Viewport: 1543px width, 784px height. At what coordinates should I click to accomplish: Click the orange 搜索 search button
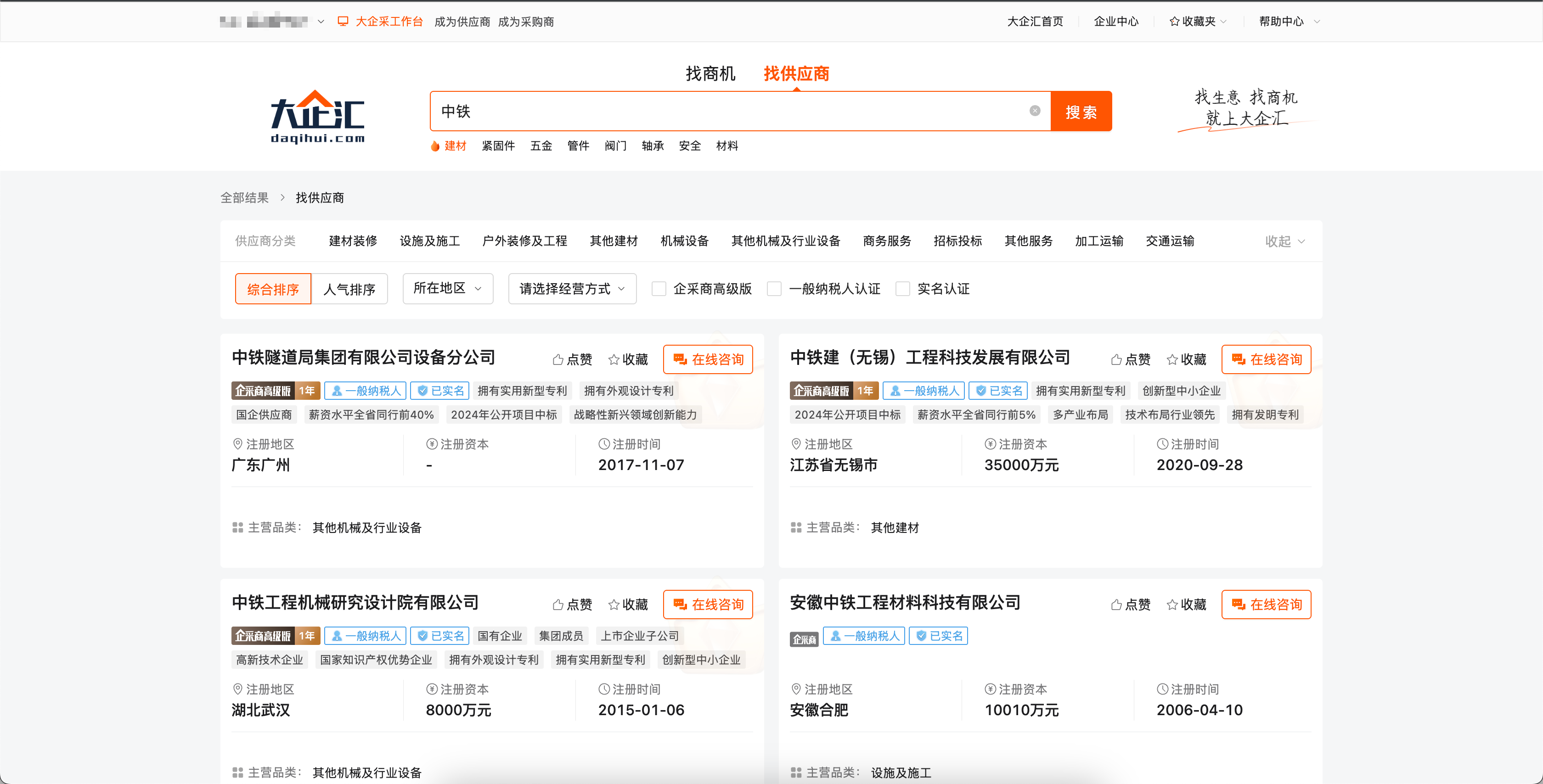coord(1081,111)
